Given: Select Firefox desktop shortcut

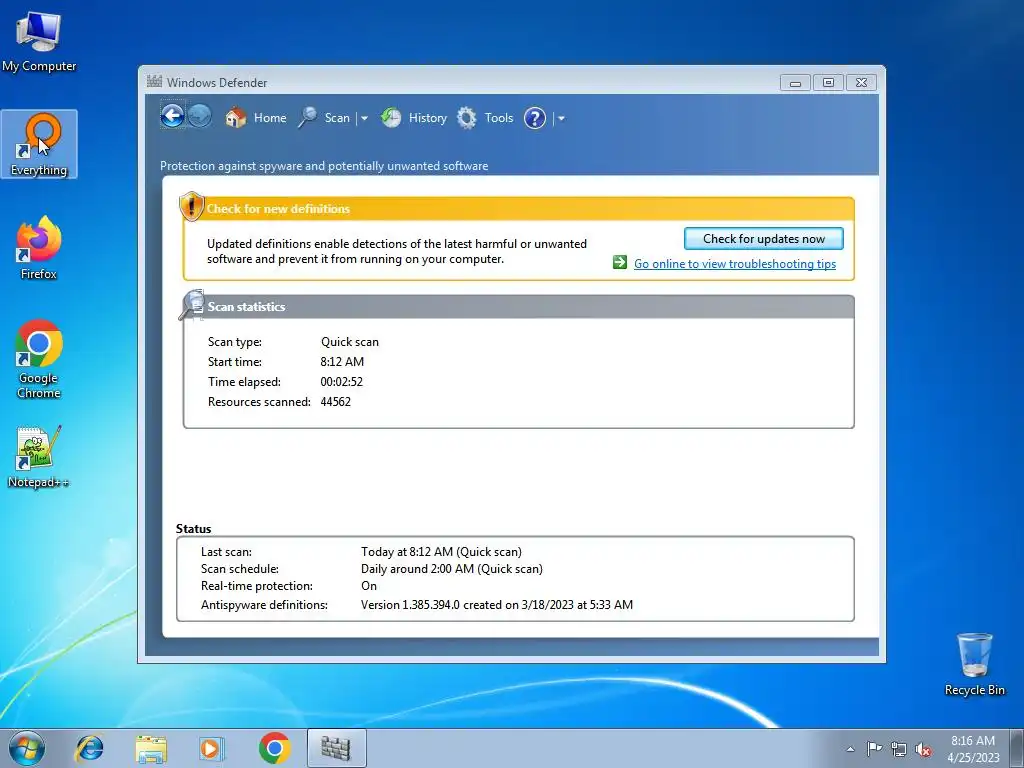Looking at the screenshot, I should [39, 248].
